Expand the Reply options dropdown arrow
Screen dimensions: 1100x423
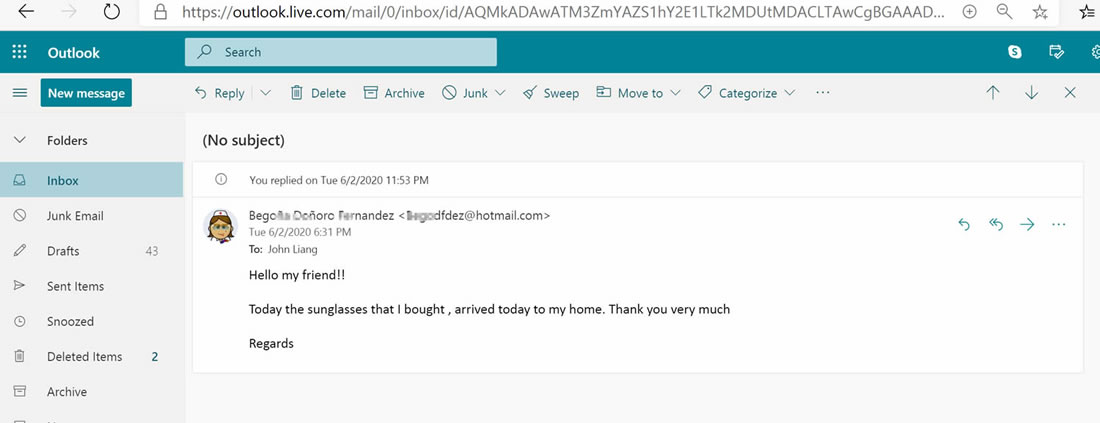pyautogui.click(x=266, y=93)
